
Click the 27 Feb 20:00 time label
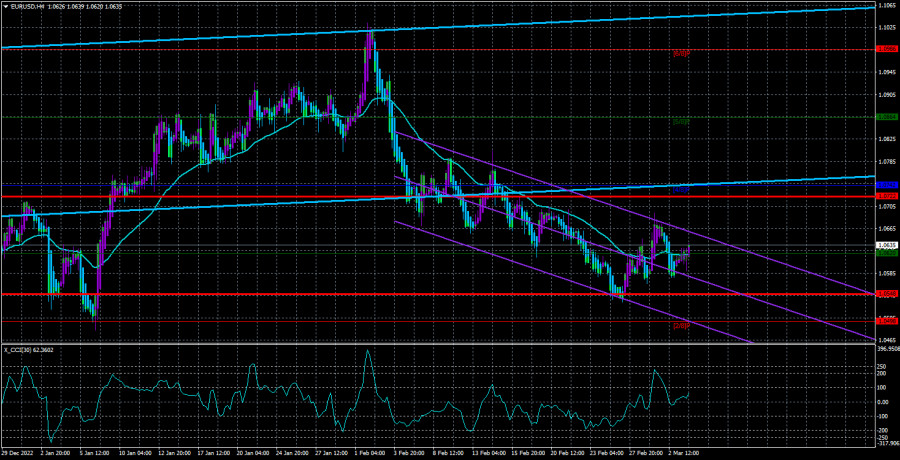click(648, 453)
